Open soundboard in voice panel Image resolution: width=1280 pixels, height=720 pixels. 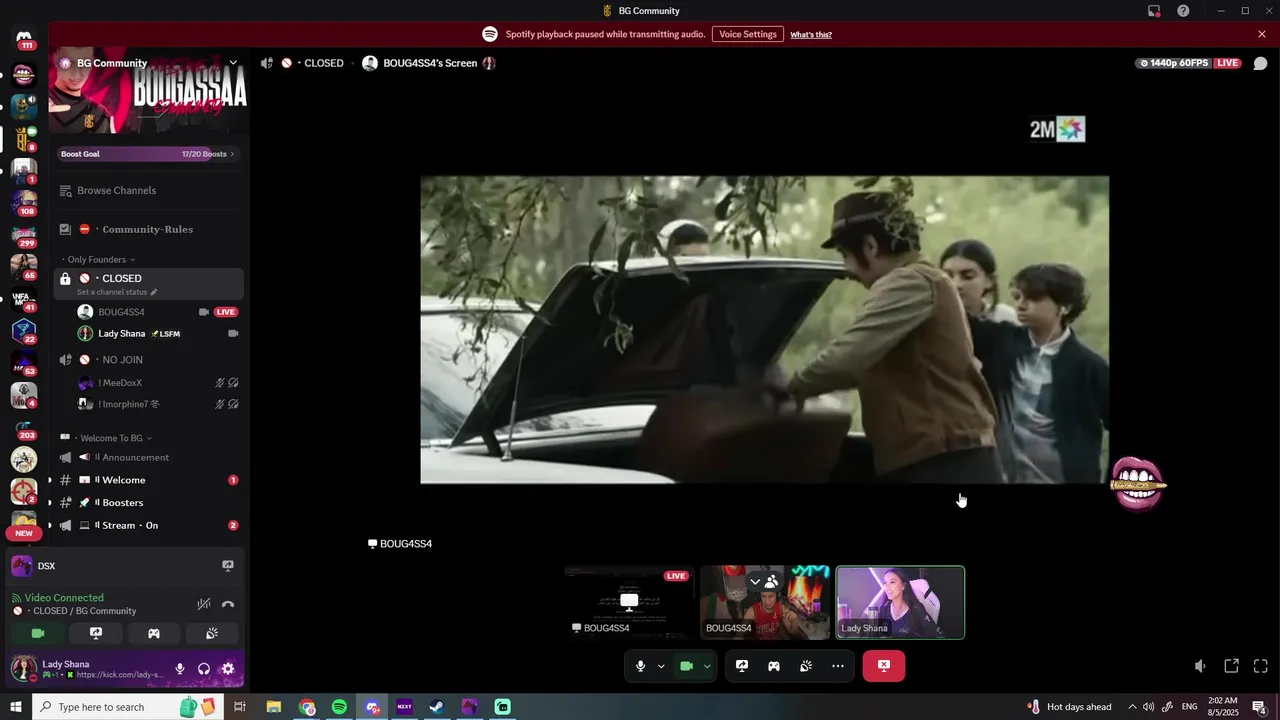(212, 633)
